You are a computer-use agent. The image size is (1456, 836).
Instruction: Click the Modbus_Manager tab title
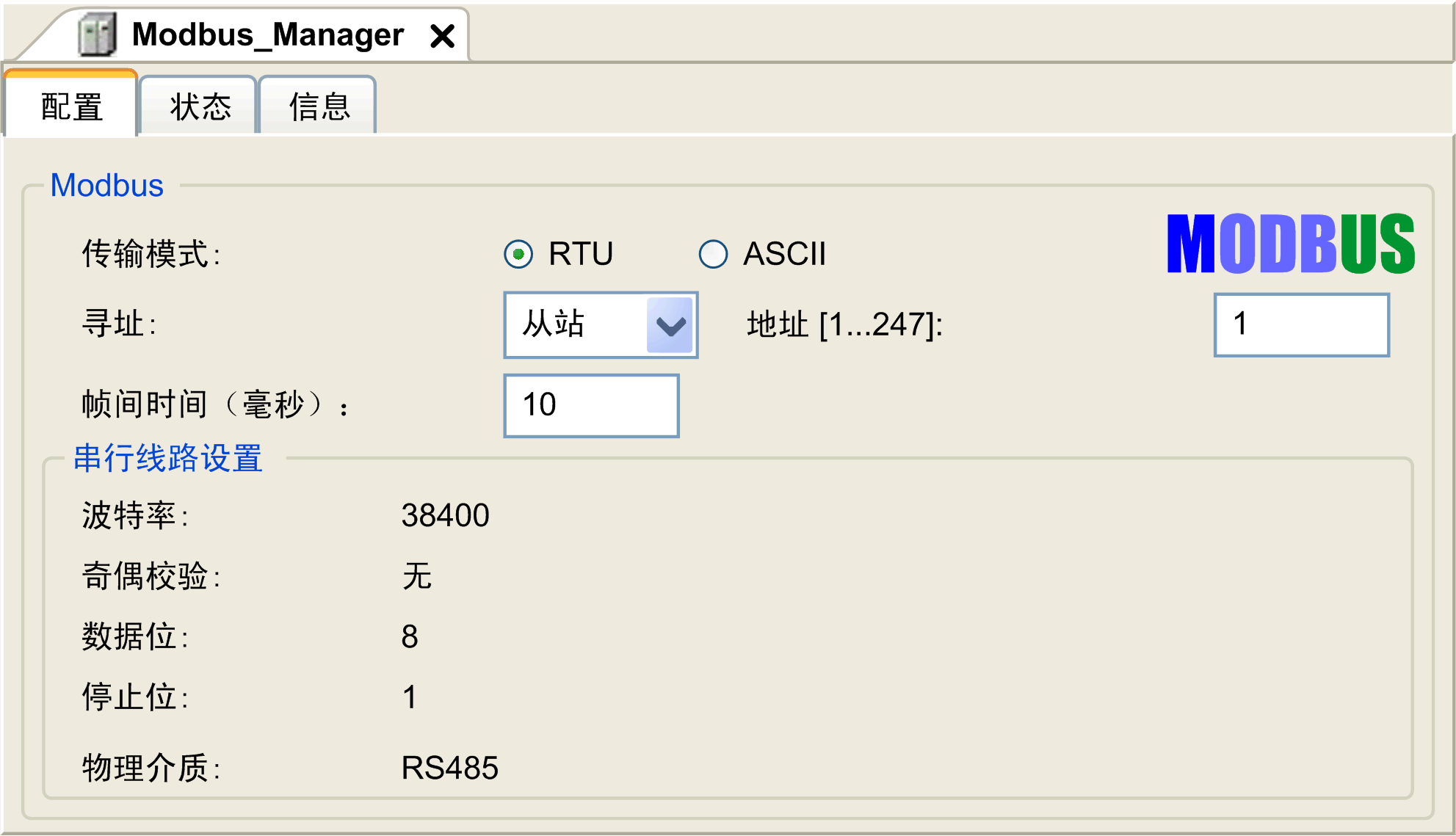tap(267, 34)
